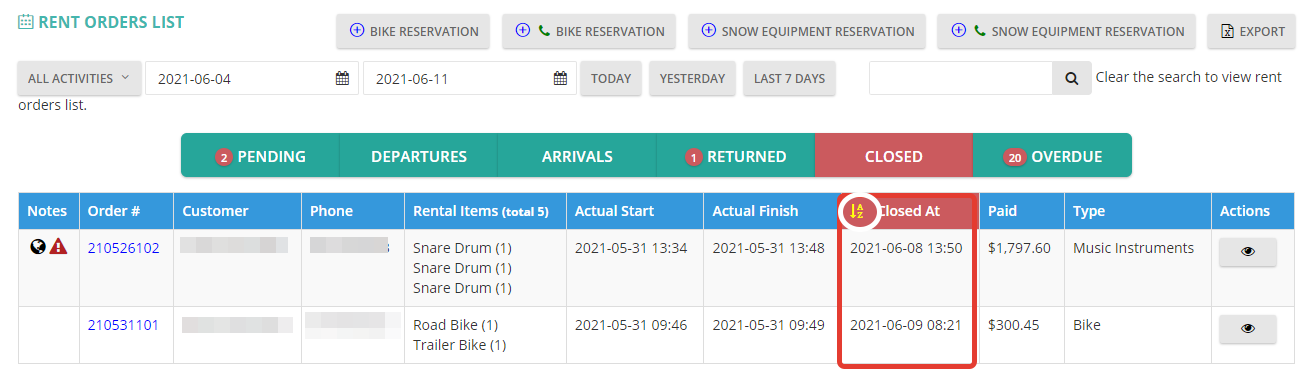Click the globe note icon
Image resolution: width=1312 pixels, height=376 pixels.
tap(38, 248)
